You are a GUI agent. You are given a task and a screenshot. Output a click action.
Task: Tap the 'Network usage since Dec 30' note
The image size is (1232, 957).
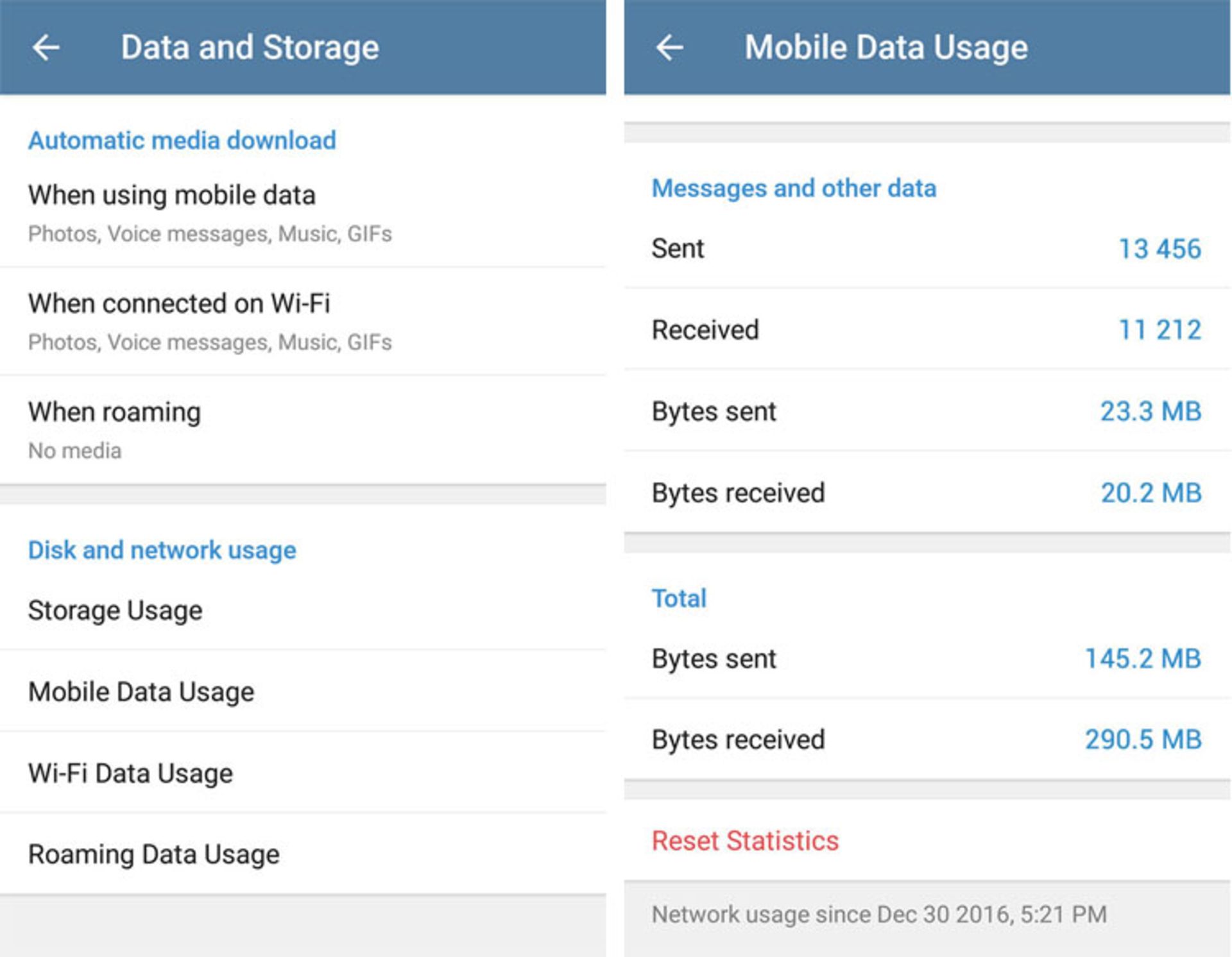(879, 914)
